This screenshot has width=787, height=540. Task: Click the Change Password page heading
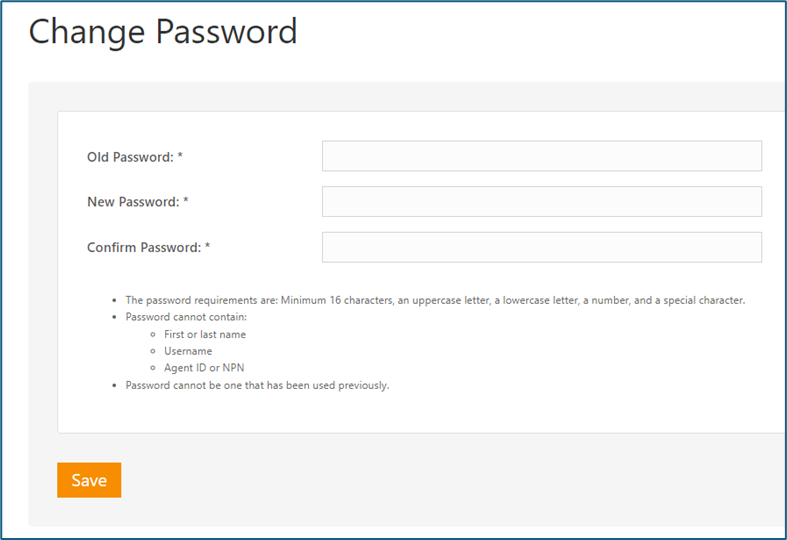pyautogui.click(x=163, y=32)
